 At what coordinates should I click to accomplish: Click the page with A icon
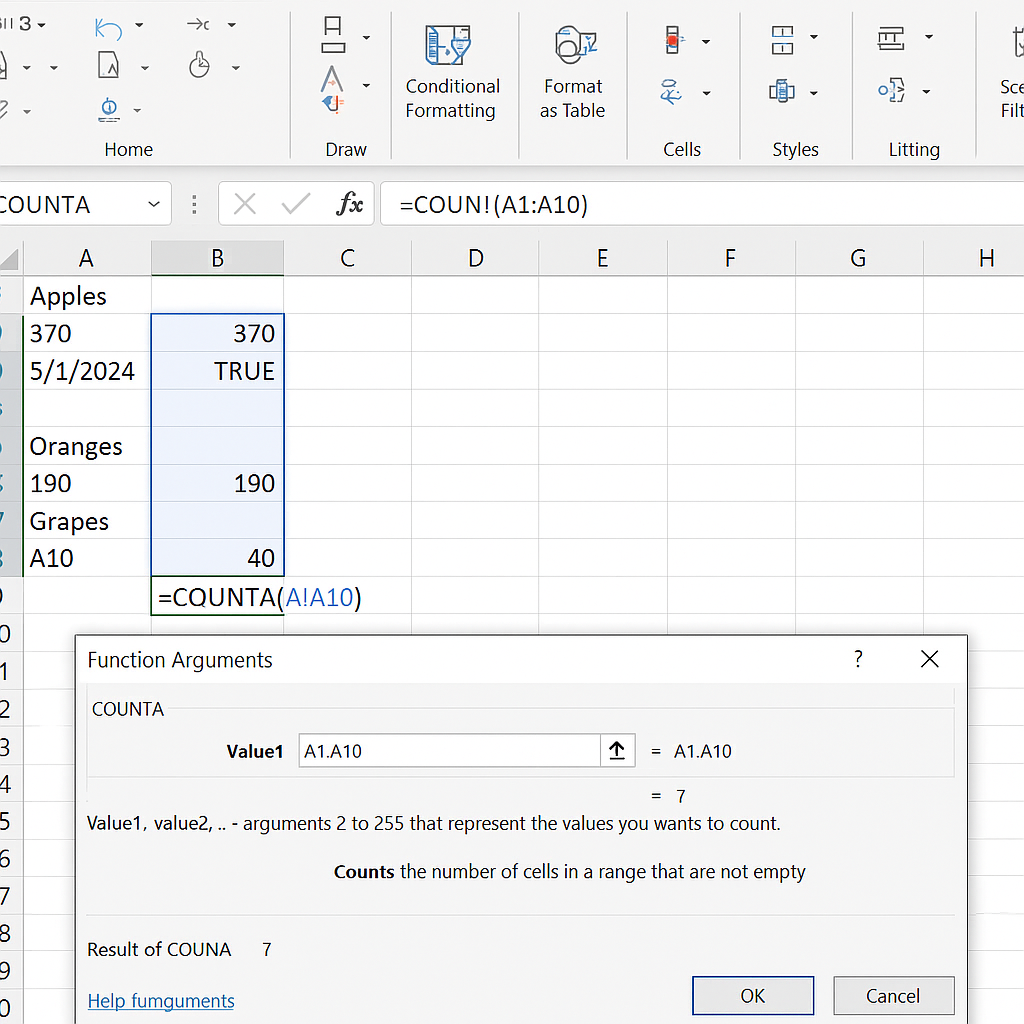pyautogui.click(x=108, y=65)
